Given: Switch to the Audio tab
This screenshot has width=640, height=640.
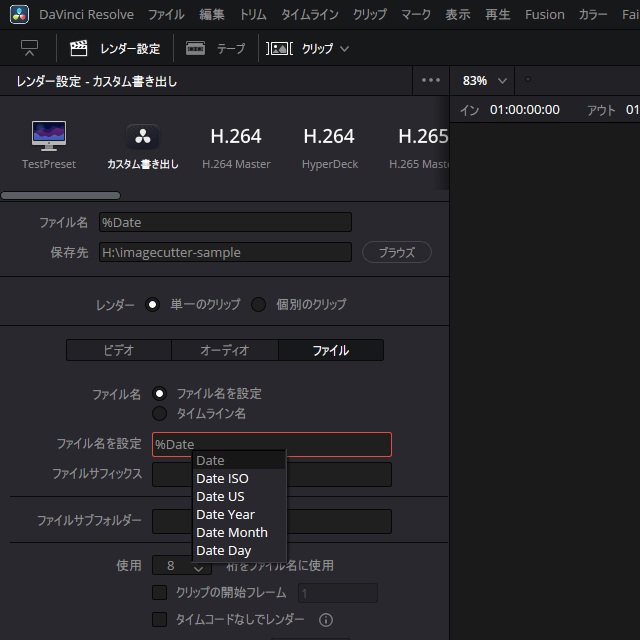Looking at the screenshot, I should click(224, 350).
